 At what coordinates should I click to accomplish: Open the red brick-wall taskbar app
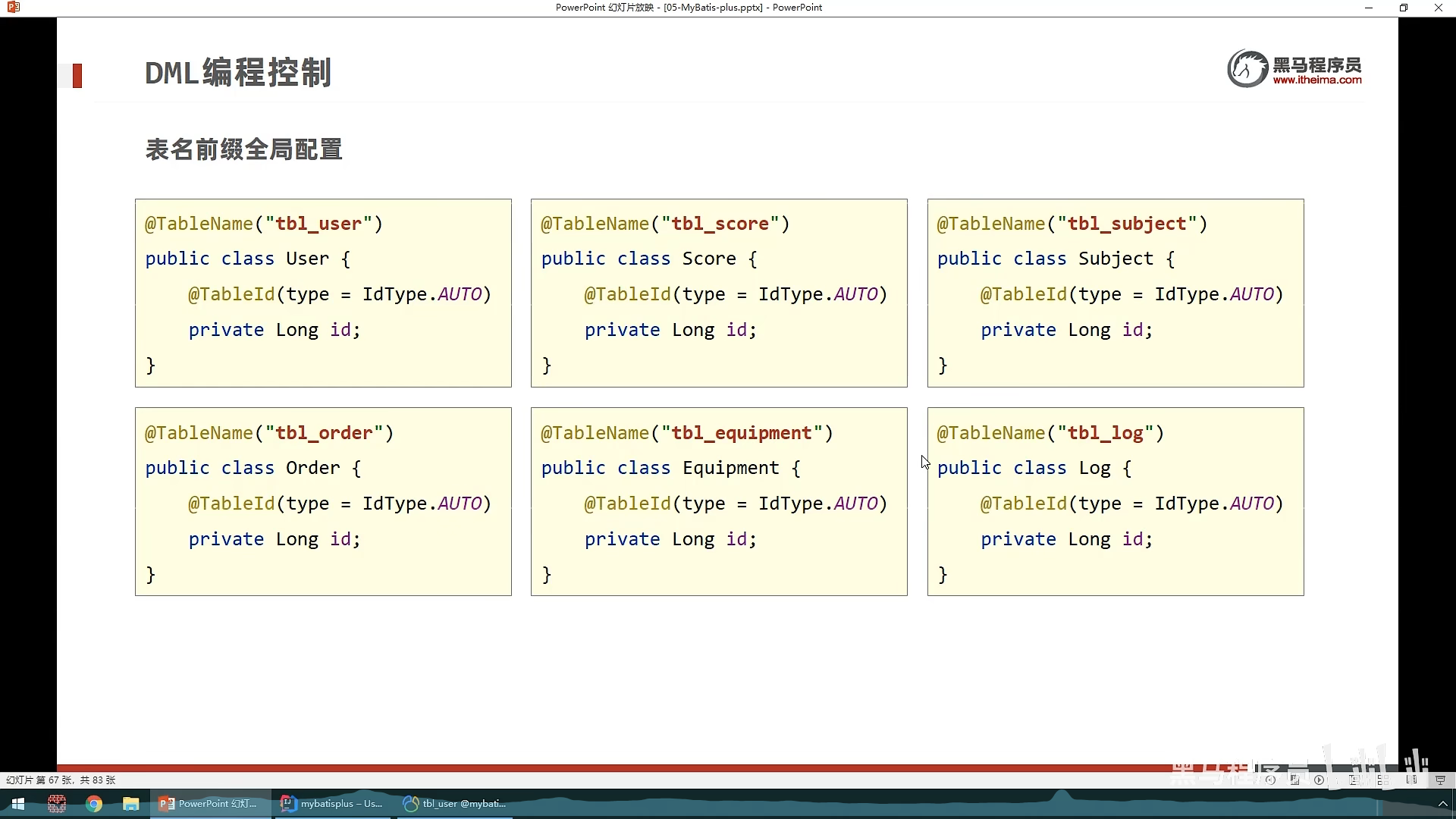click(57, 804)
